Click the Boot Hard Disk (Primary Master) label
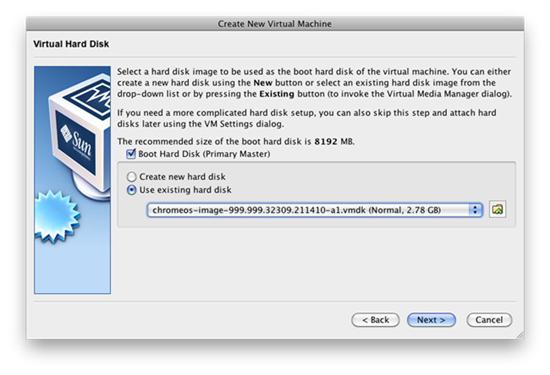 coord(204,154)
